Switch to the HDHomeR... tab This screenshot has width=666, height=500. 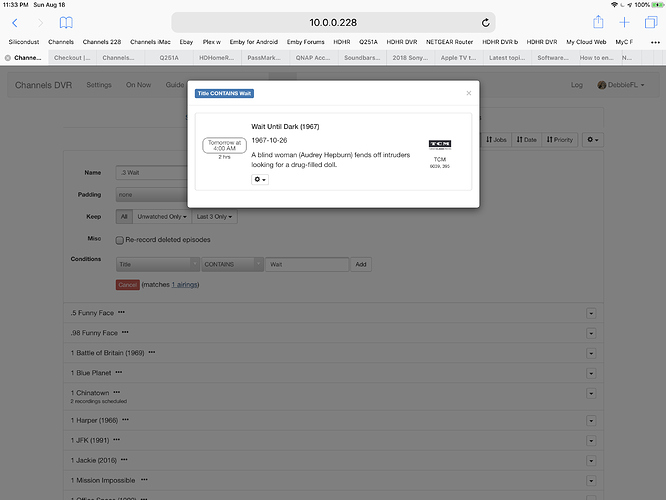[218, 58]
